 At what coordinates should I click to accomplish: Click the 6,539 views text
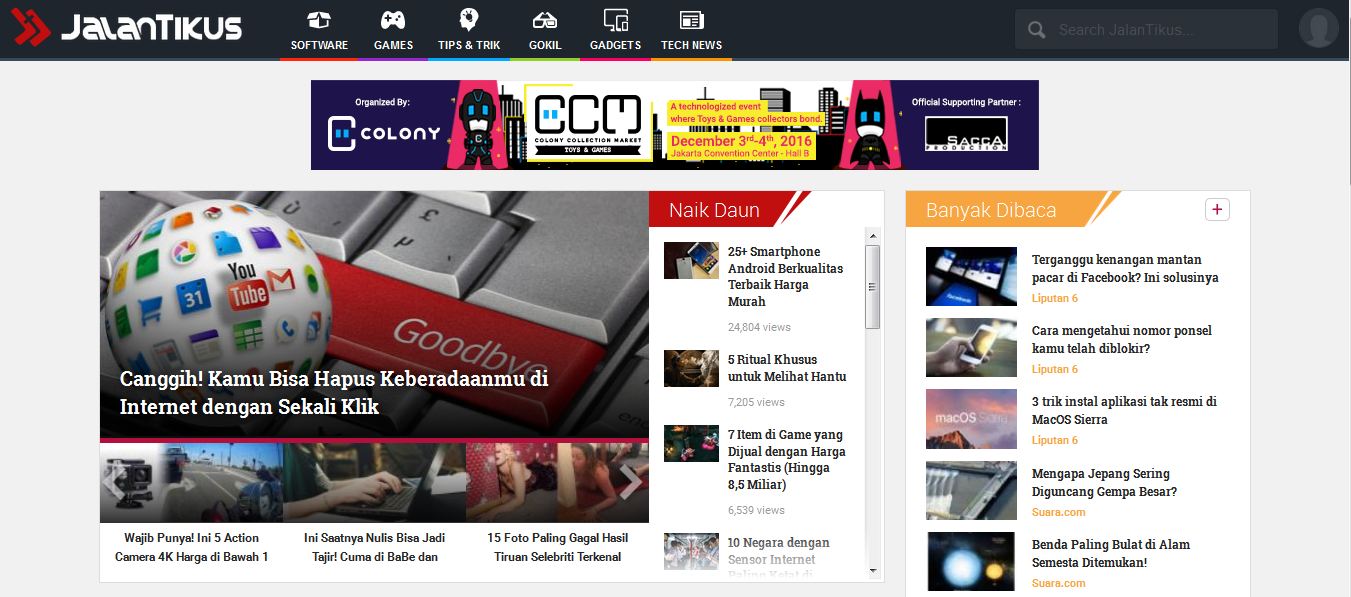click(x=756, y=510)
